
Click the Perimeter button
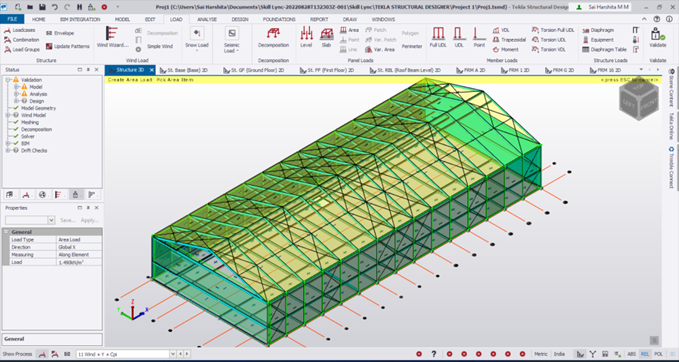point(412,46)
